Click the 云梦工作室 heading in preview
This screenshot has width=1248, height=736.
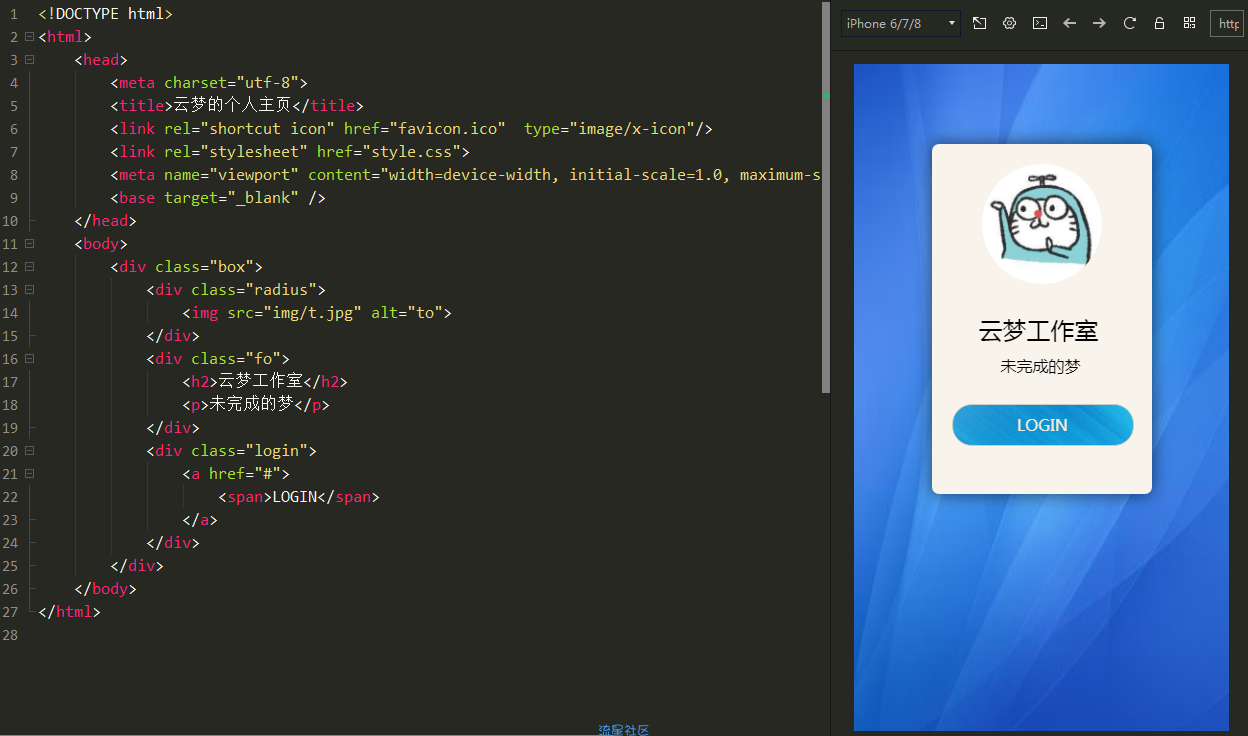click(x=1039, y=332)
